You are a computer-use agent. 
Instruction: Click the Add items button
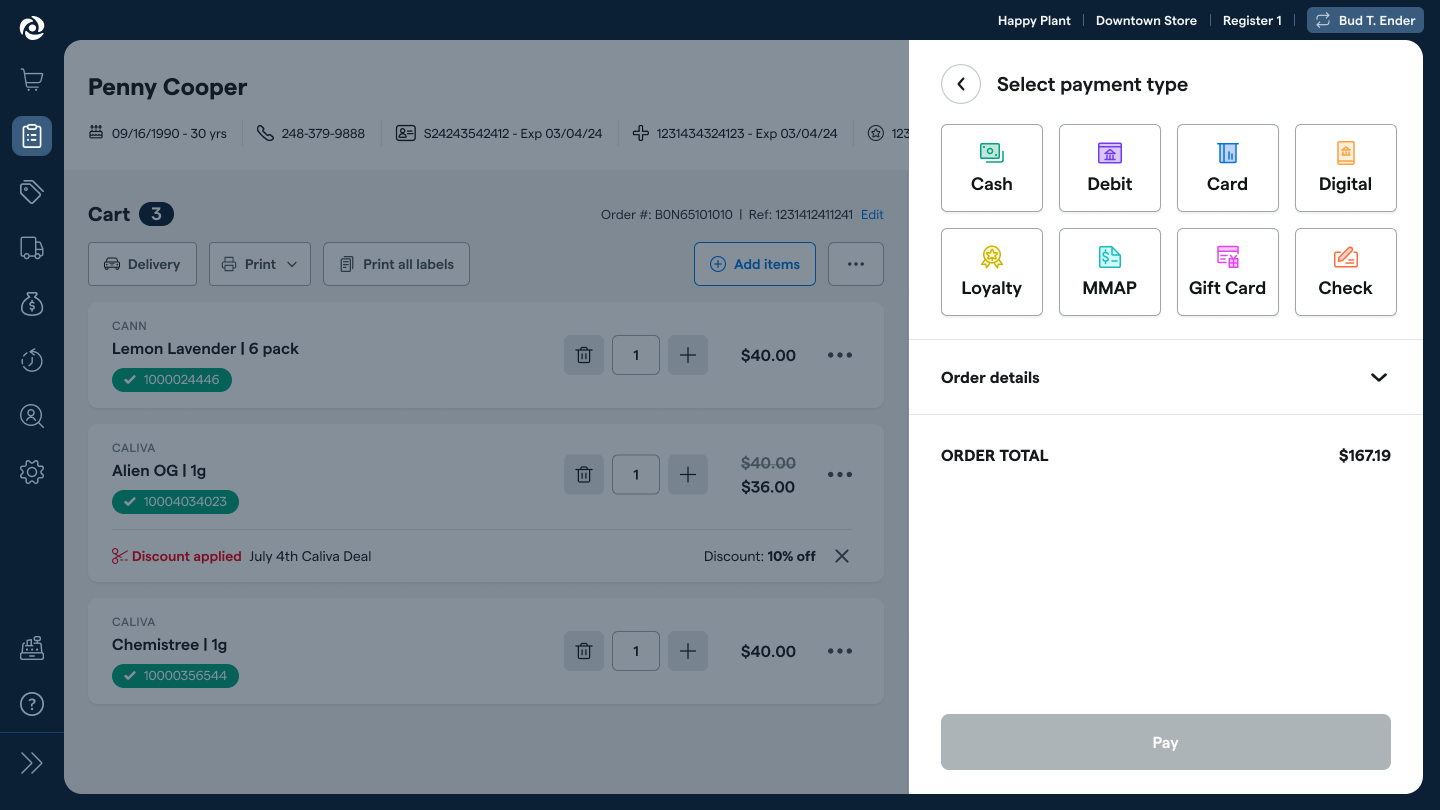(x=755, y=264)
